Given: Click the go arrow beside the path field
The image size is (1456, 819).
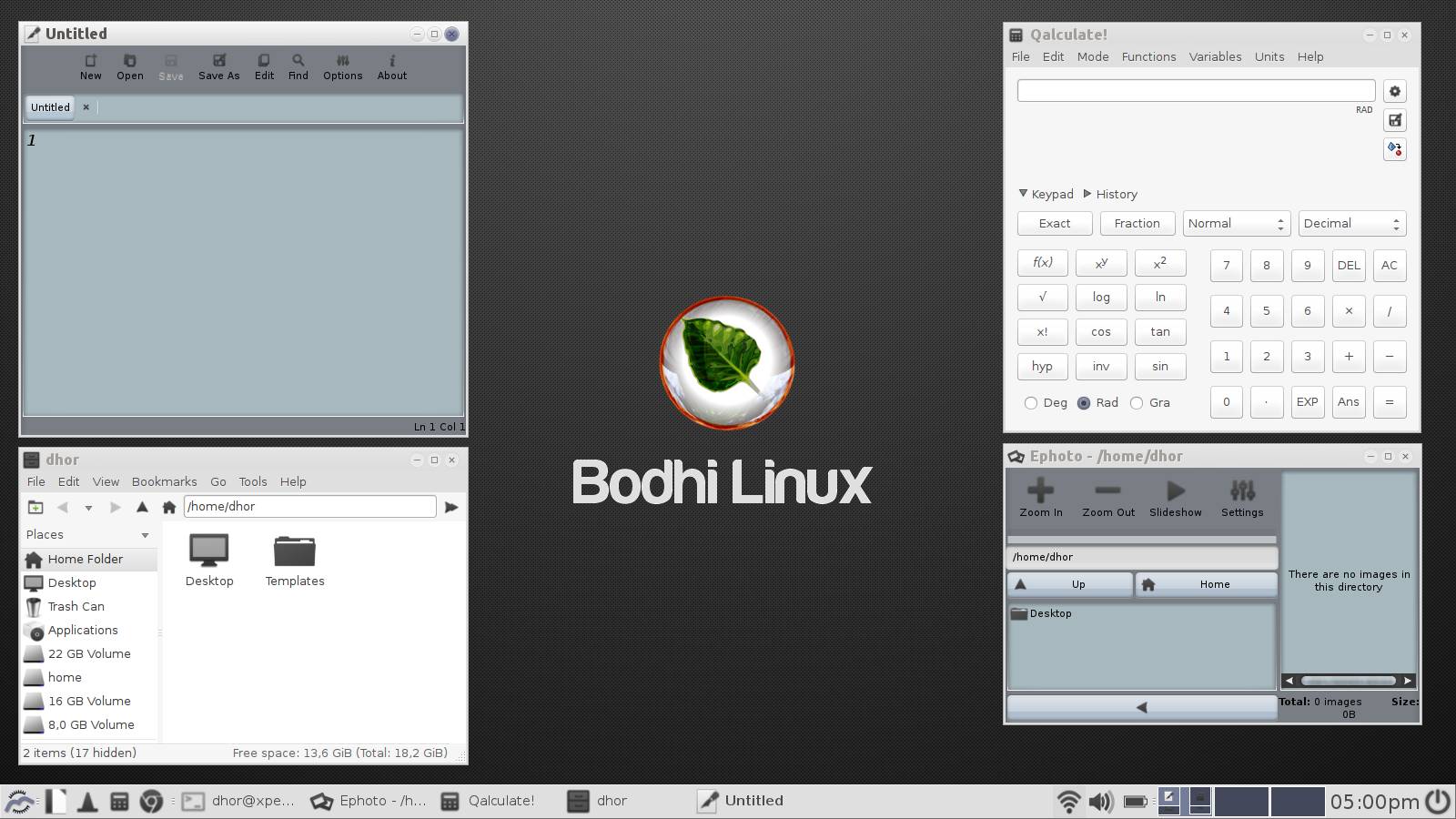Looking at the screenshot, I should point(451,507).
